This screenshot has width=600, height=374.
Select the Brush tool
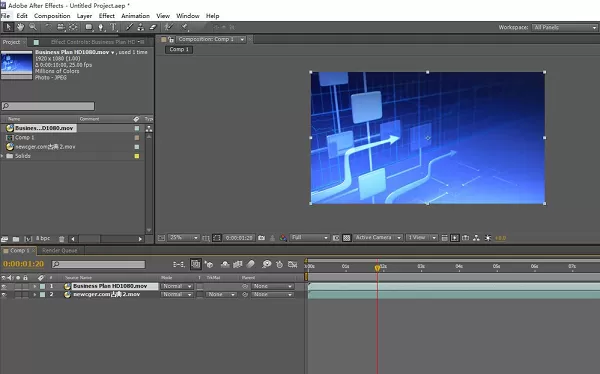[129, 27]
